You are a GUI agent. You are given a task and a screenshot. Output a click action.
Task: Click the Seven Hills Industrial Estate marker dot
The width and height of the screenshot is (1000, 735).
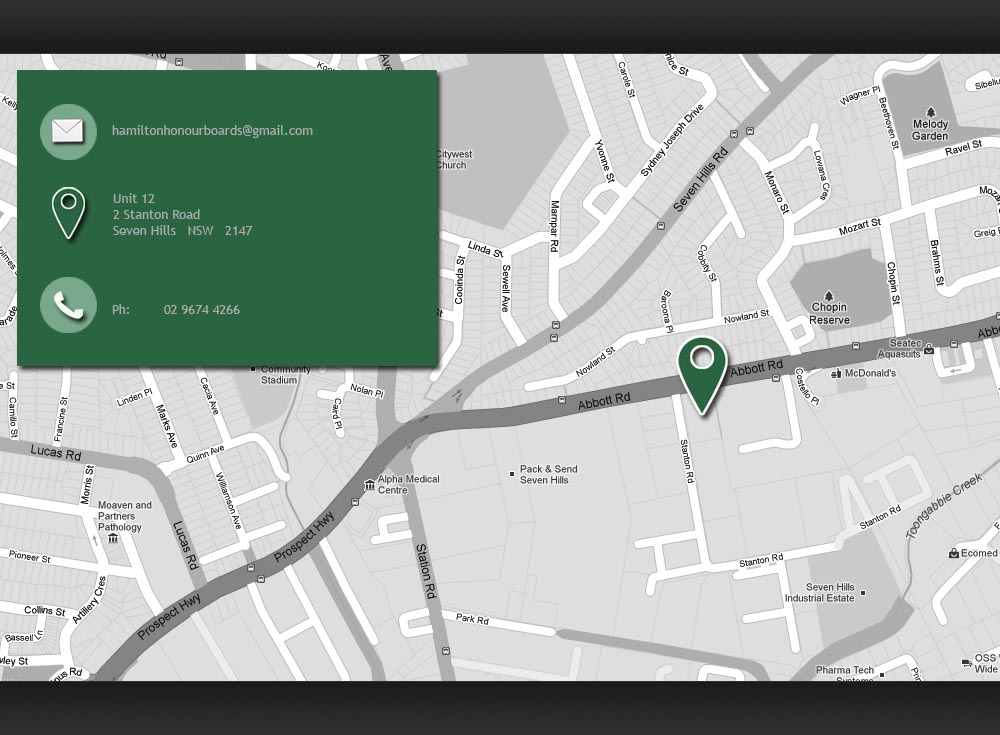863,593
